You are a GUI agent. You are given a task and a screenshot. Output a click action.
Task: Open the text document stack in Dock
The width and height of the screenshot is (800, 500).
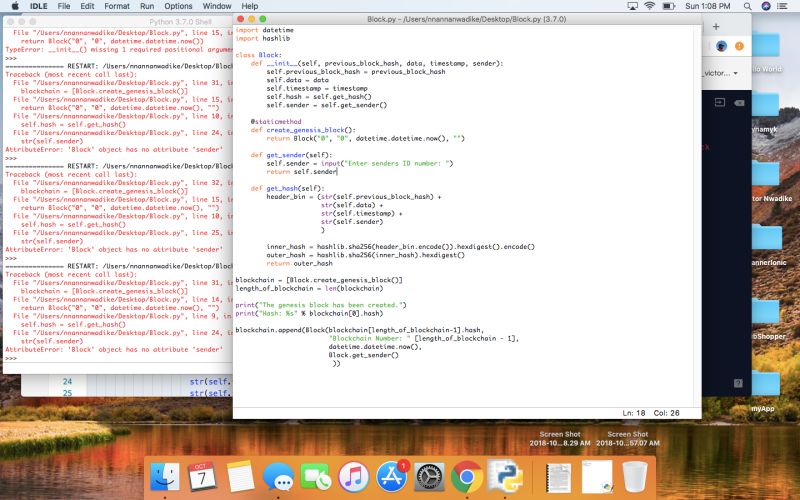[x=559, y=478]
